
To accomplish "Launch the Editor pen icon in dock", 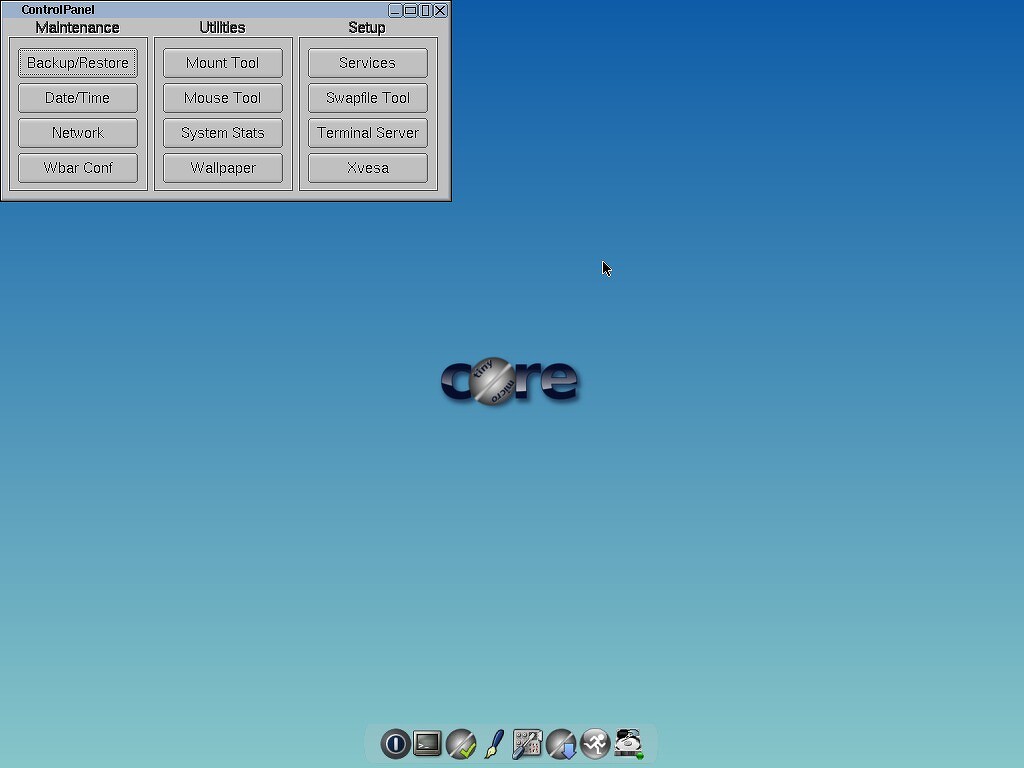I will [x=494, y=743].
